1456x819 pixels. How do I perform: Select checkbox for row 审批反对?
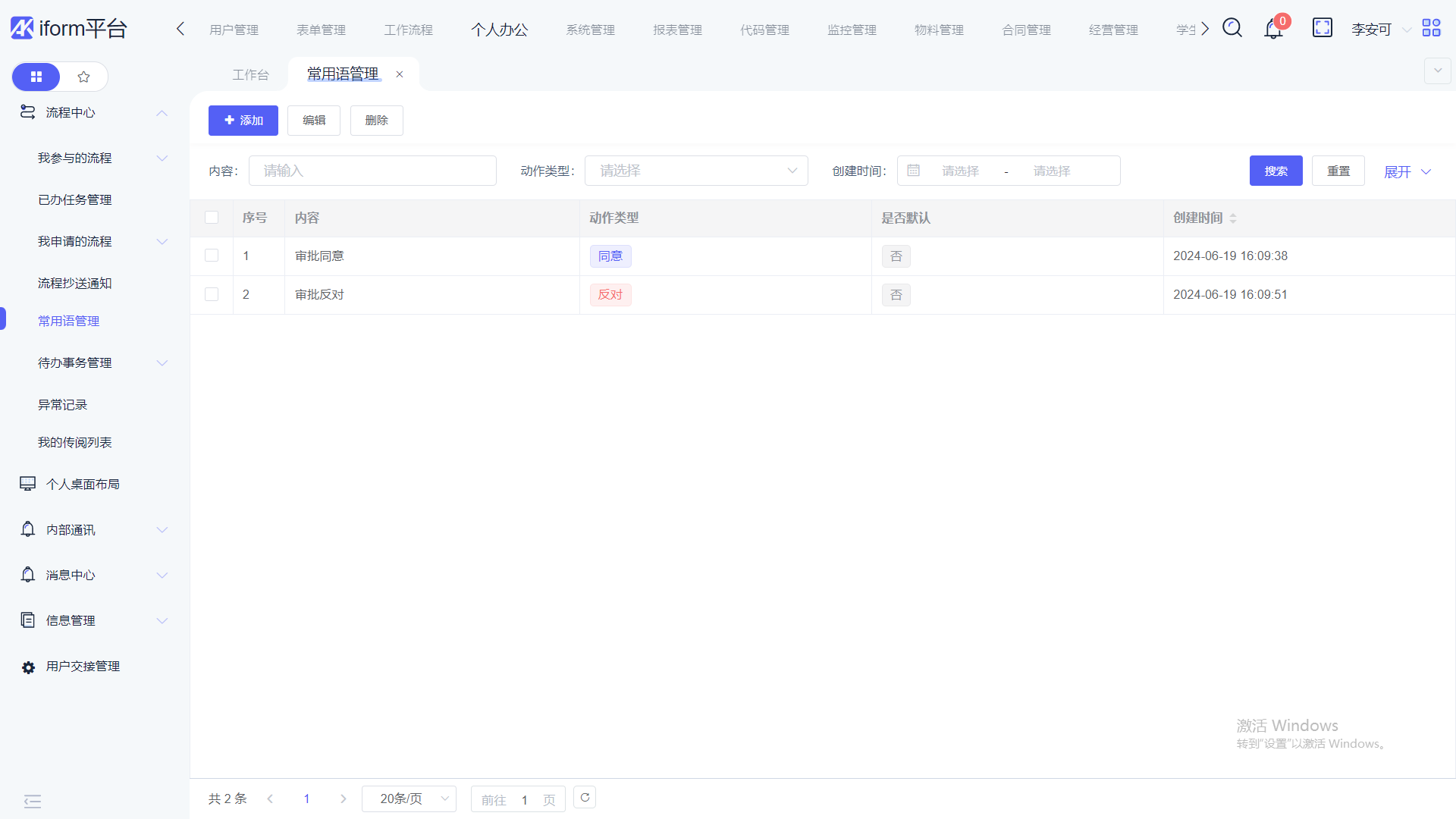click(212, 294)
